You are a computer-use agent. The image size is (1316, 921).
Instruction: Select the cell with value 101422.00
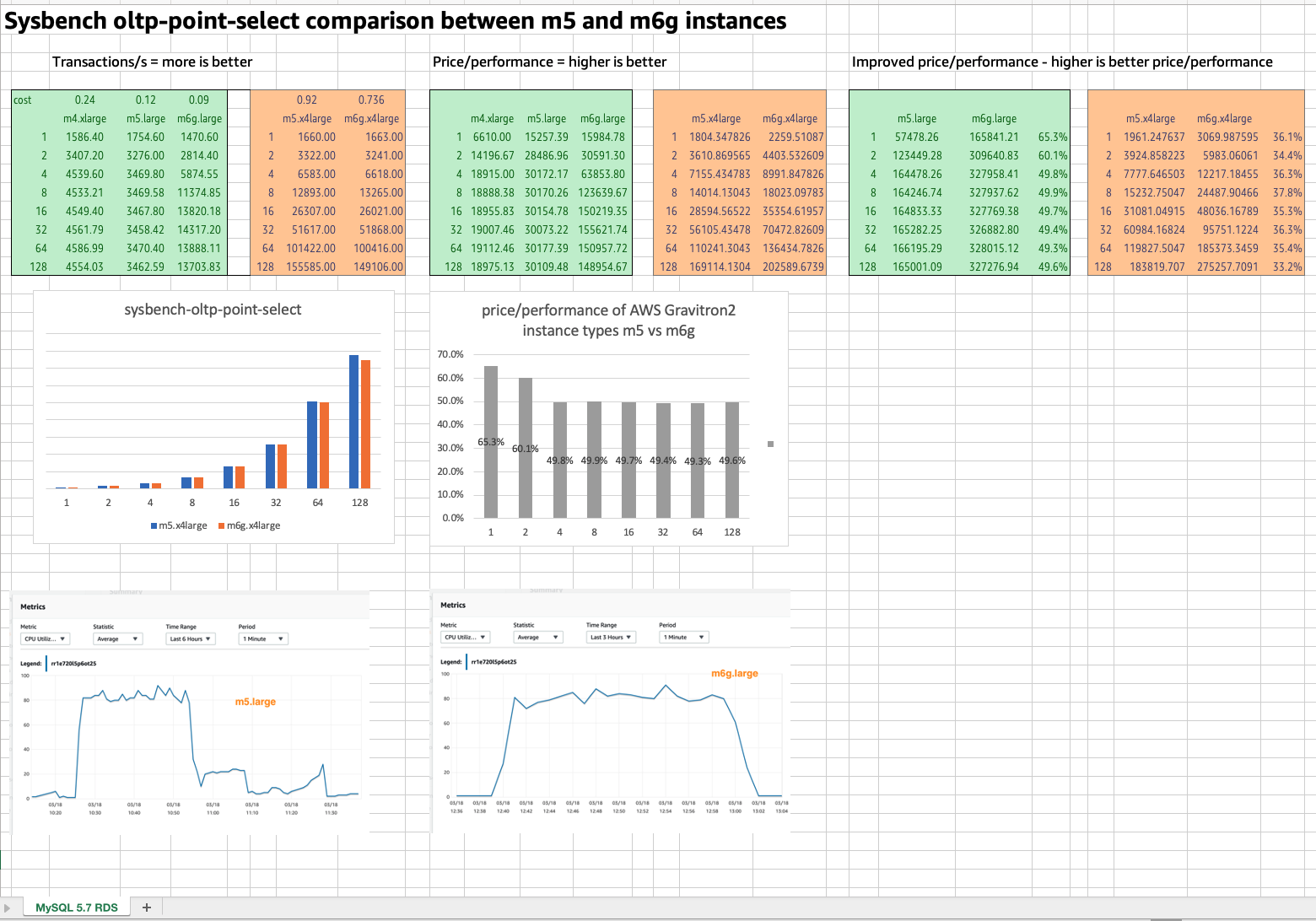pyautogui.click(x=310, y=248)
